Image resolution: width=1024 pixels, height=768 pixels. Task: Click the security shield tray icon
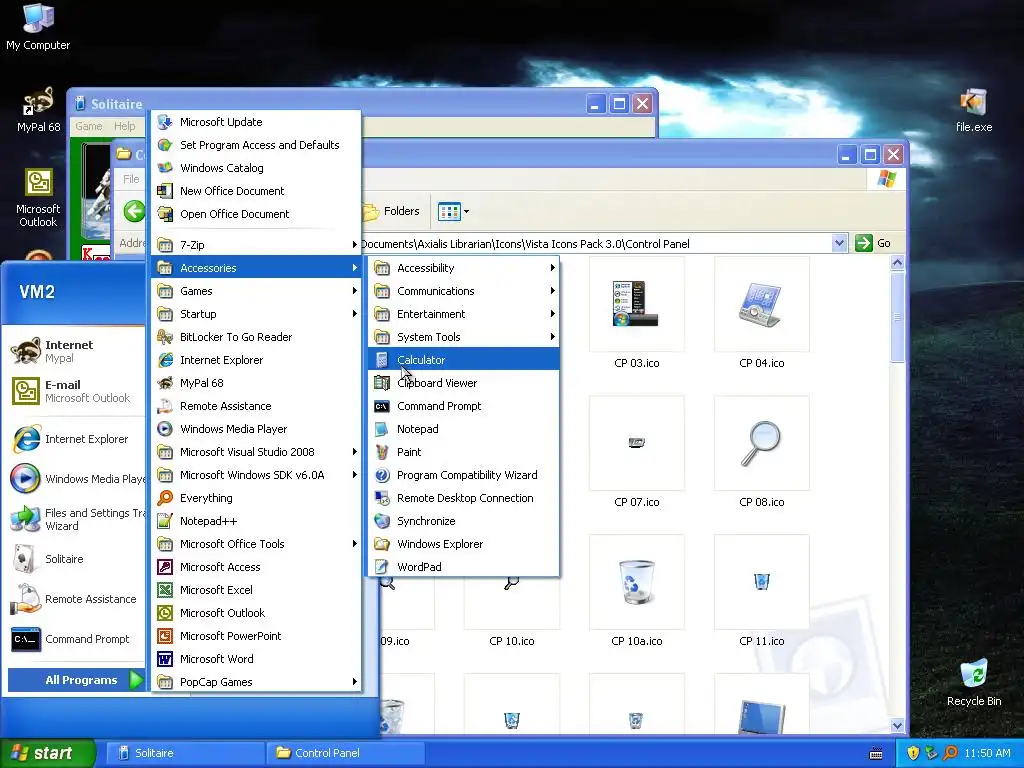click(x=913, y=753)
